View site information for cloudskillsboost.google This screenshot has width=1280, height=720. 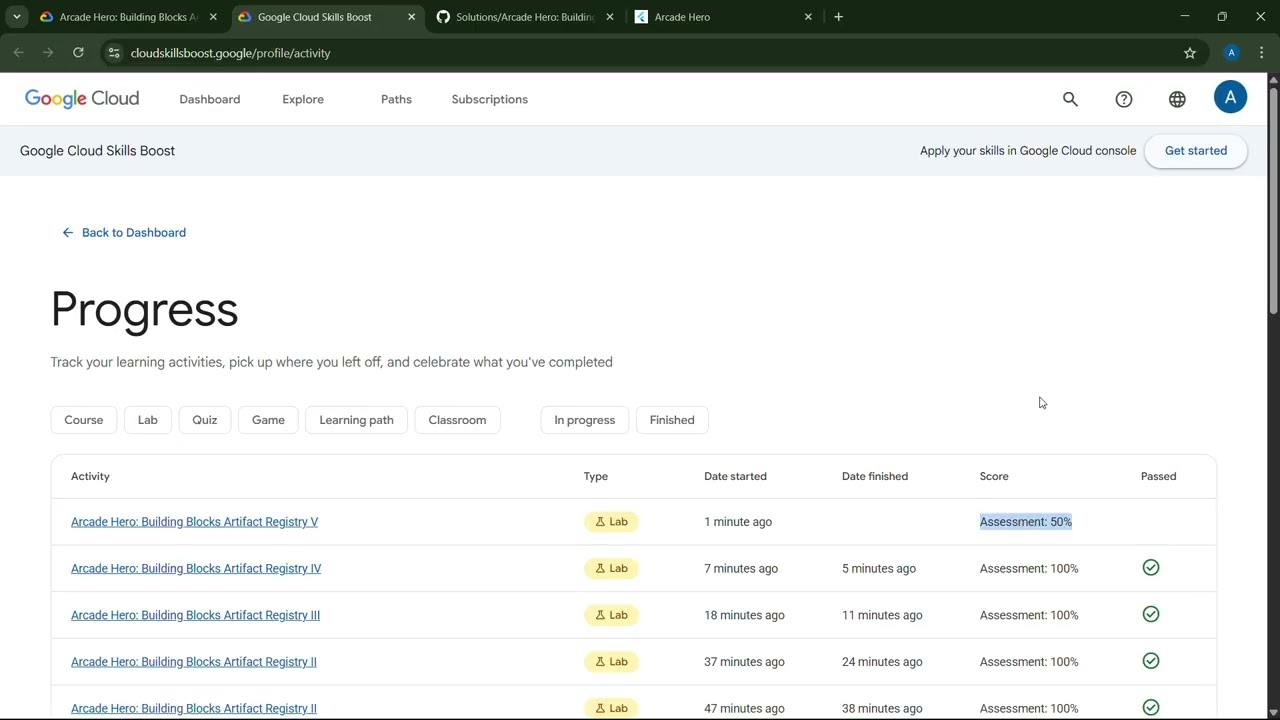click(114, 53)
